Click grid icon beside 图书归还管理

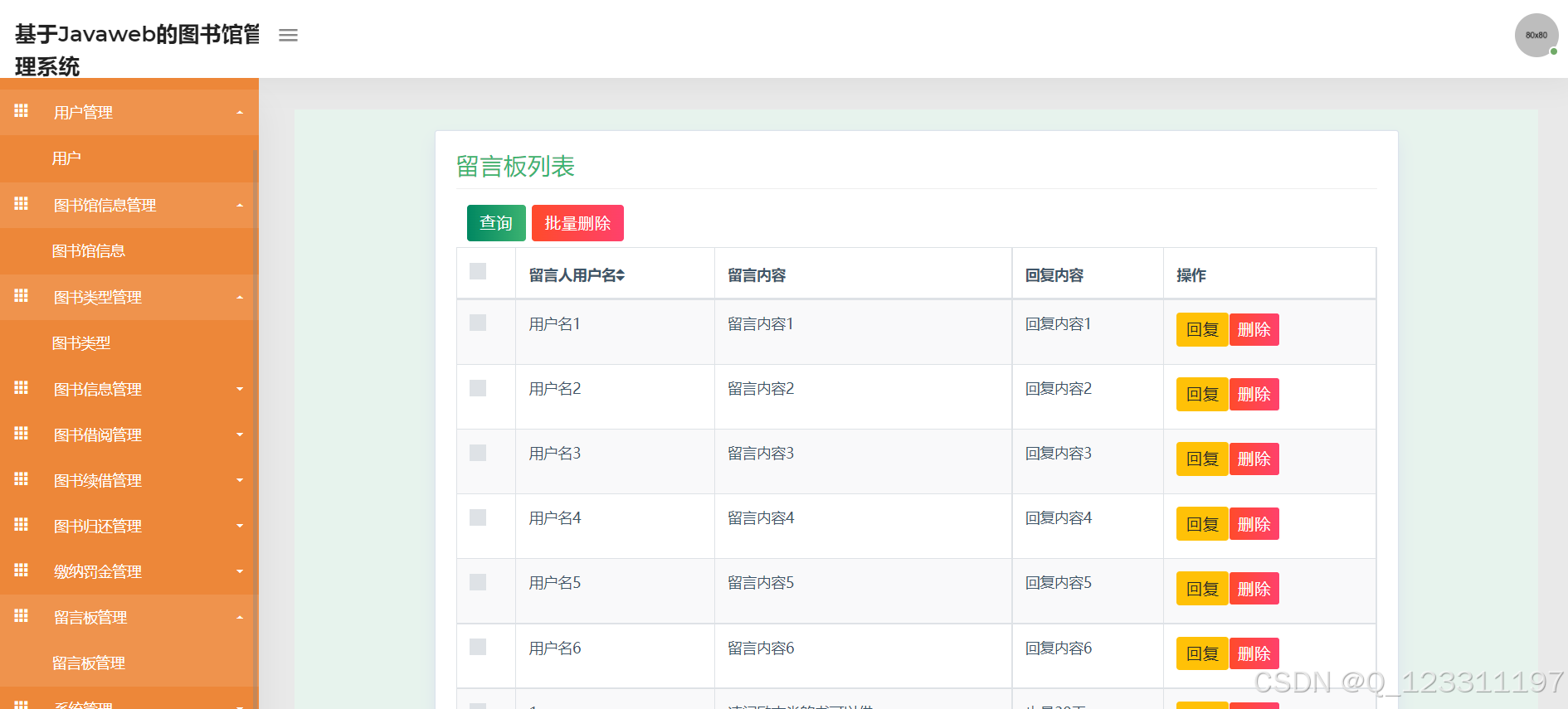pyautogui.click(x=22, y=525)
